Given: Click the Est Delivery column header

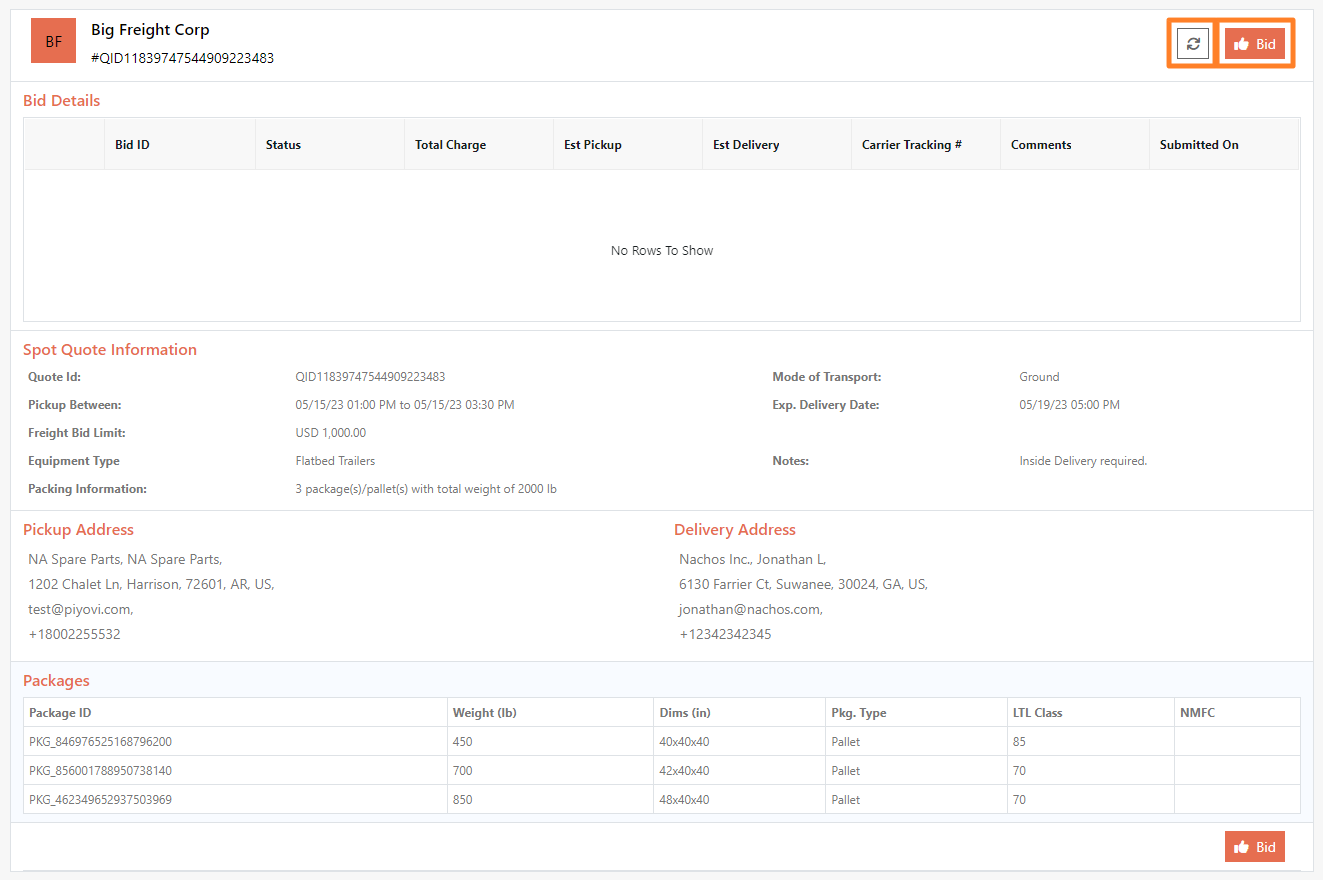Looking at the screenshot, I should (777, 145).
